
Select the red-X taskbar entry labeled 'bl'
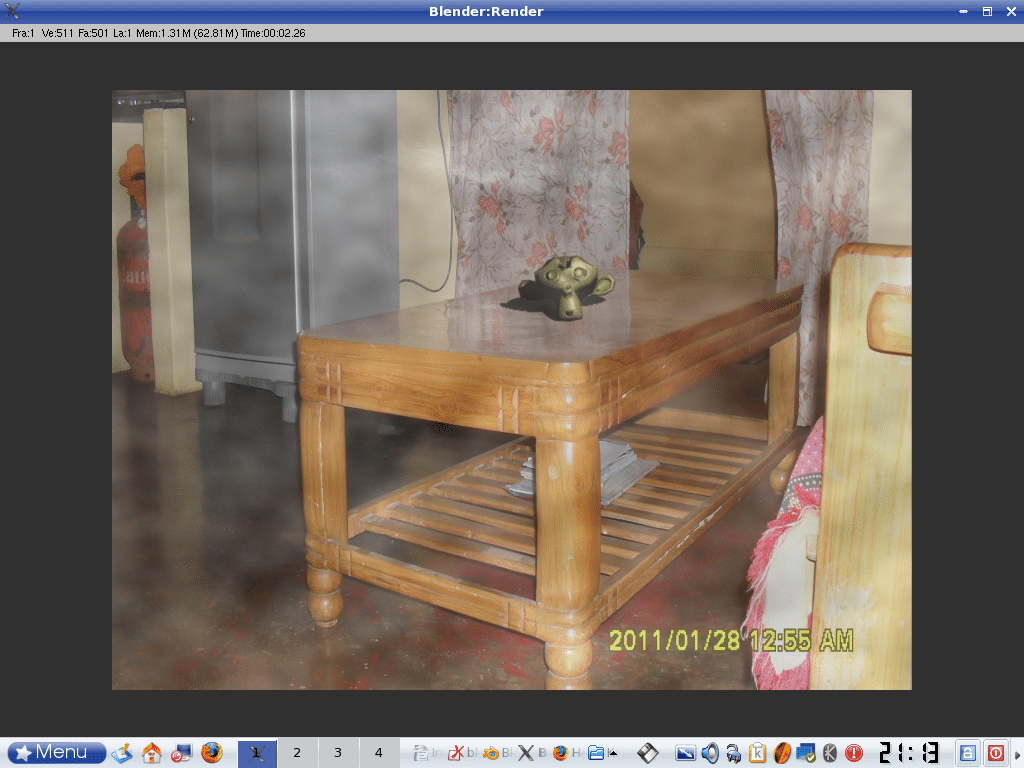pos(462,753)
